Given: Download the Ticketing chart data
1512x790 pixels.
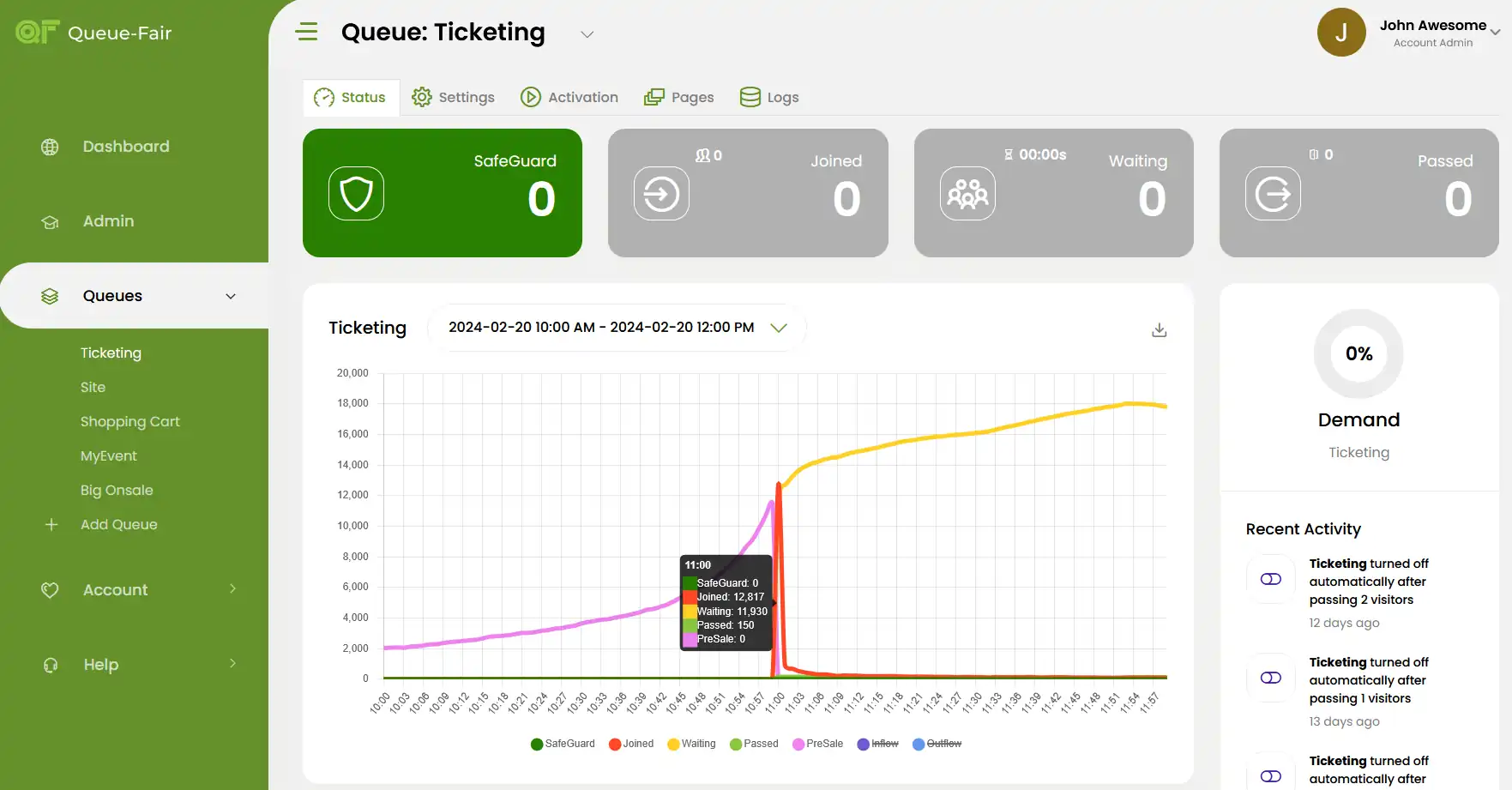Looking at the screenshot, I should pyautogui.click(x=1159, y=330).
